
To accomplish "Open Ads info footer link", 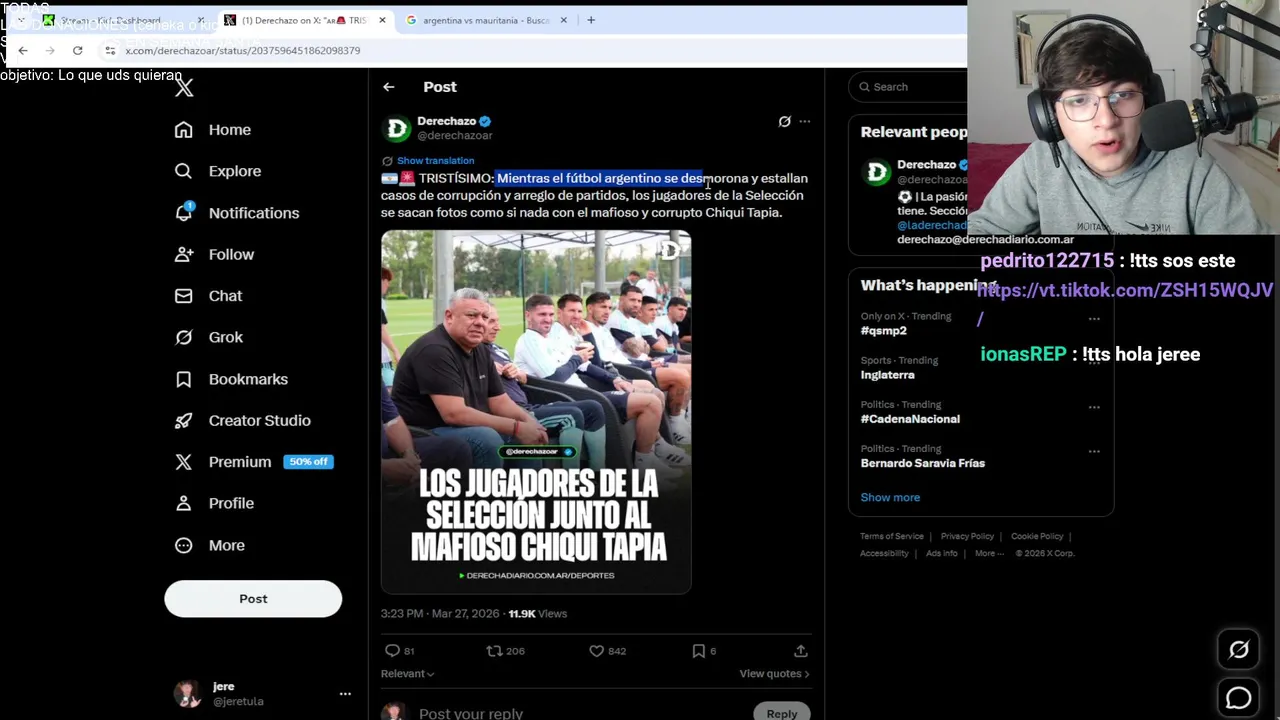I will (x=941, y=553).
